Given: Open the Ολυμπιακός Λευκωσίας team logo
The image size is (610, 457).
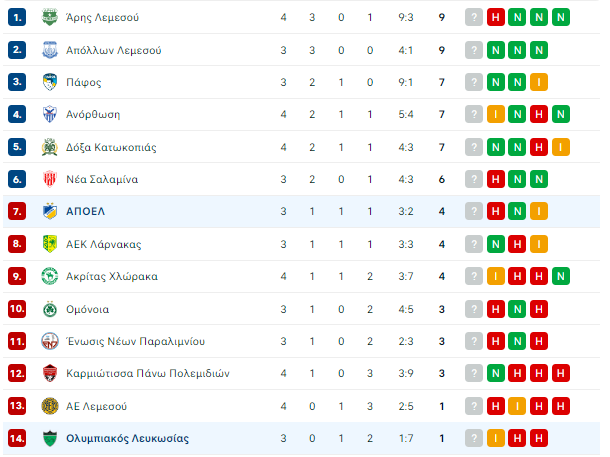Looking at the screenshot, I should click(49, 438).
